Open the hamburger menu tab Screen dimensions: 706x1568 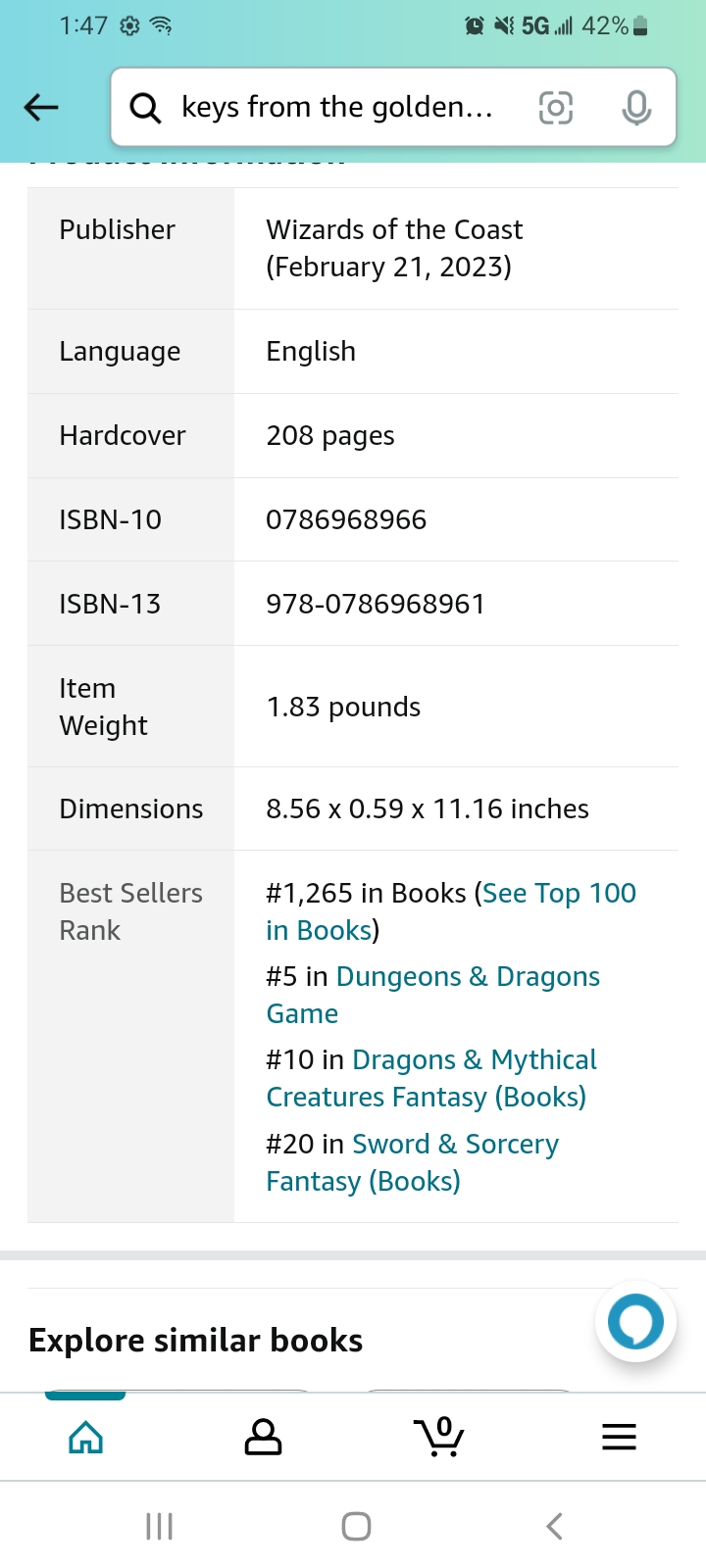(619, 1437)
